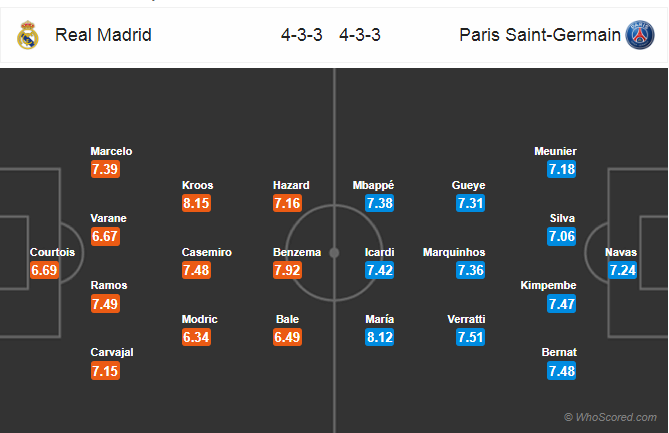Click Real Madrid's 4-3-3 formation text
Image resolution: width=669 pixels, height=433 pixels.
302,35
